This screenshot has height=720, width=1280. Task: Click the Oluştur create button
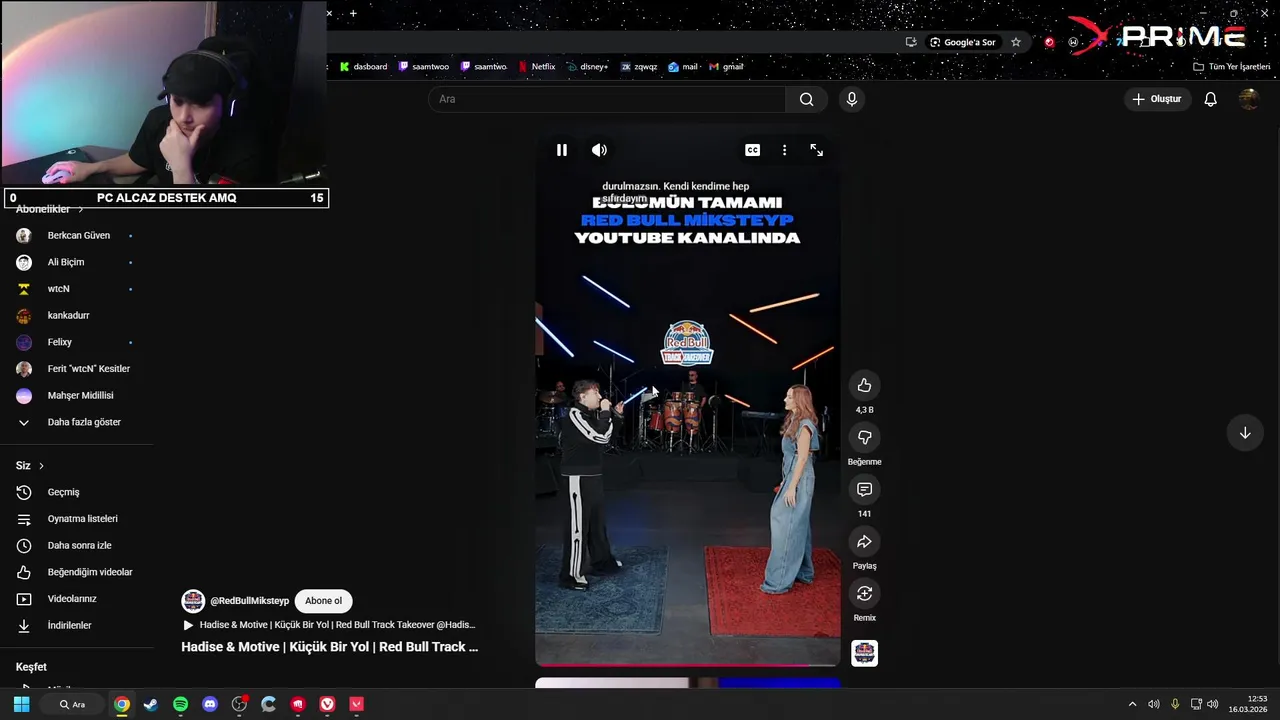[x=1157, y=99]
